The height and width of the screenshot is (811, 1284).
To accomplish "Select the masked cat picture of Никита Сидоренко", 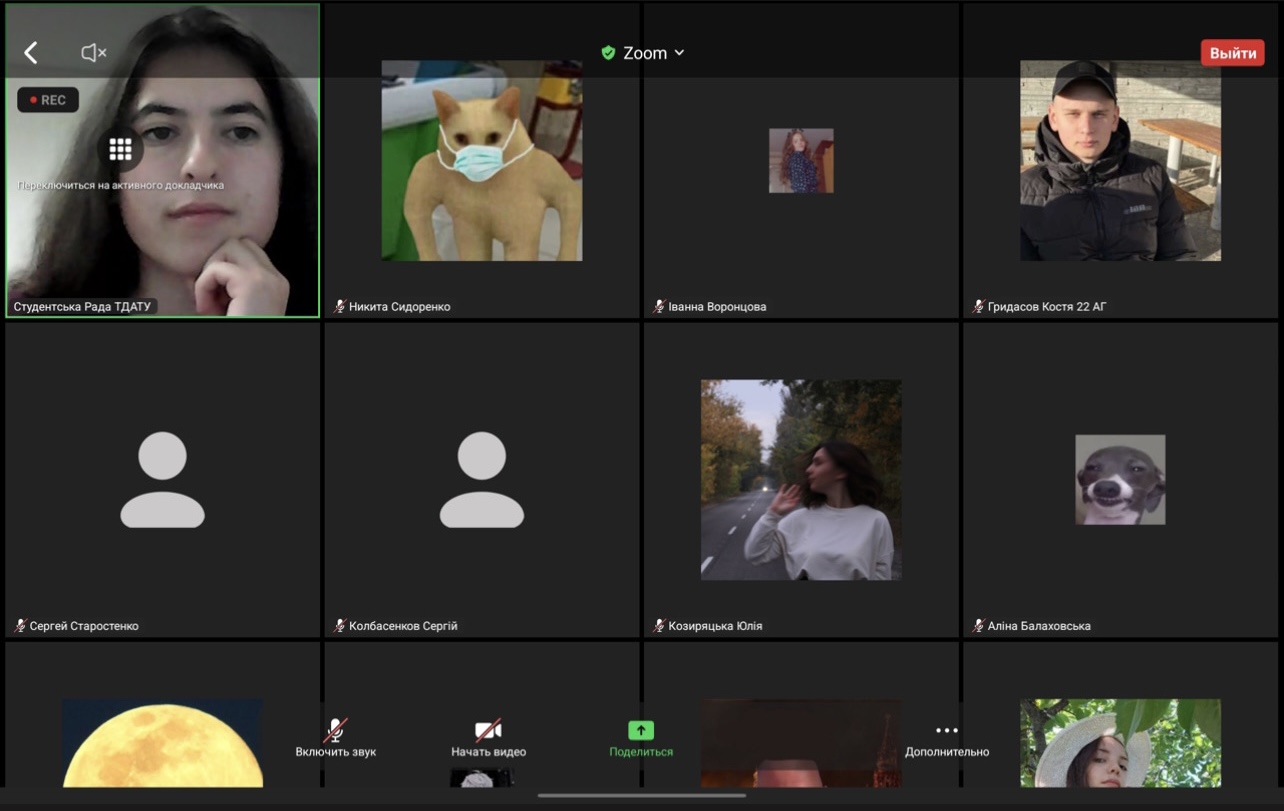I will point(482,160).
